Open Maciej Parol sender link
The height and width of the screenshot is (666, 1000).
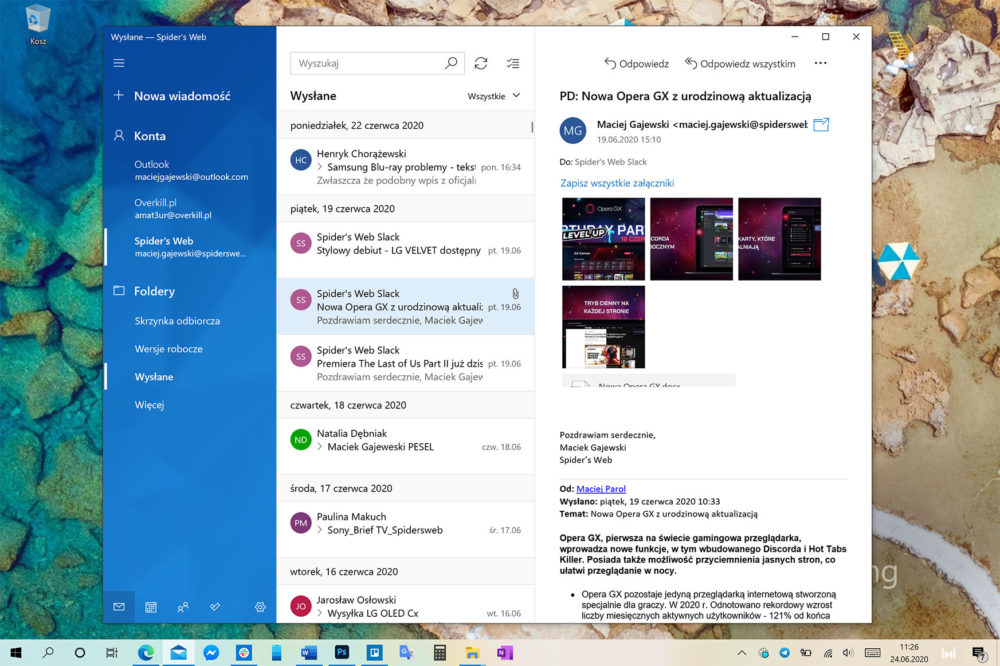click(601, 489)
